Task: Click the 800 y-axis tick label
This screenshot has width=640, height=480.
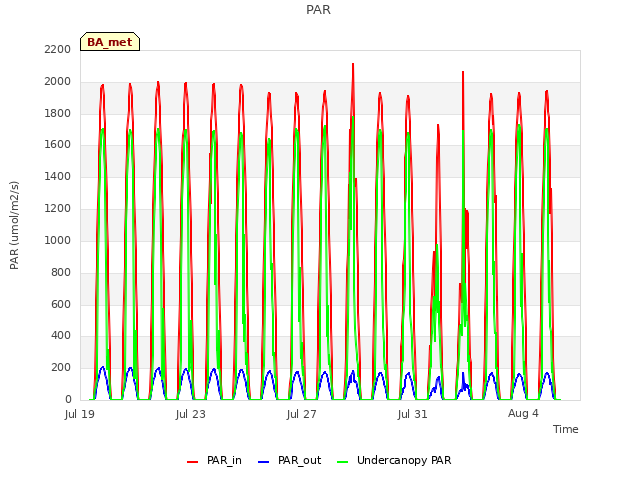Action: coord(61,272)
